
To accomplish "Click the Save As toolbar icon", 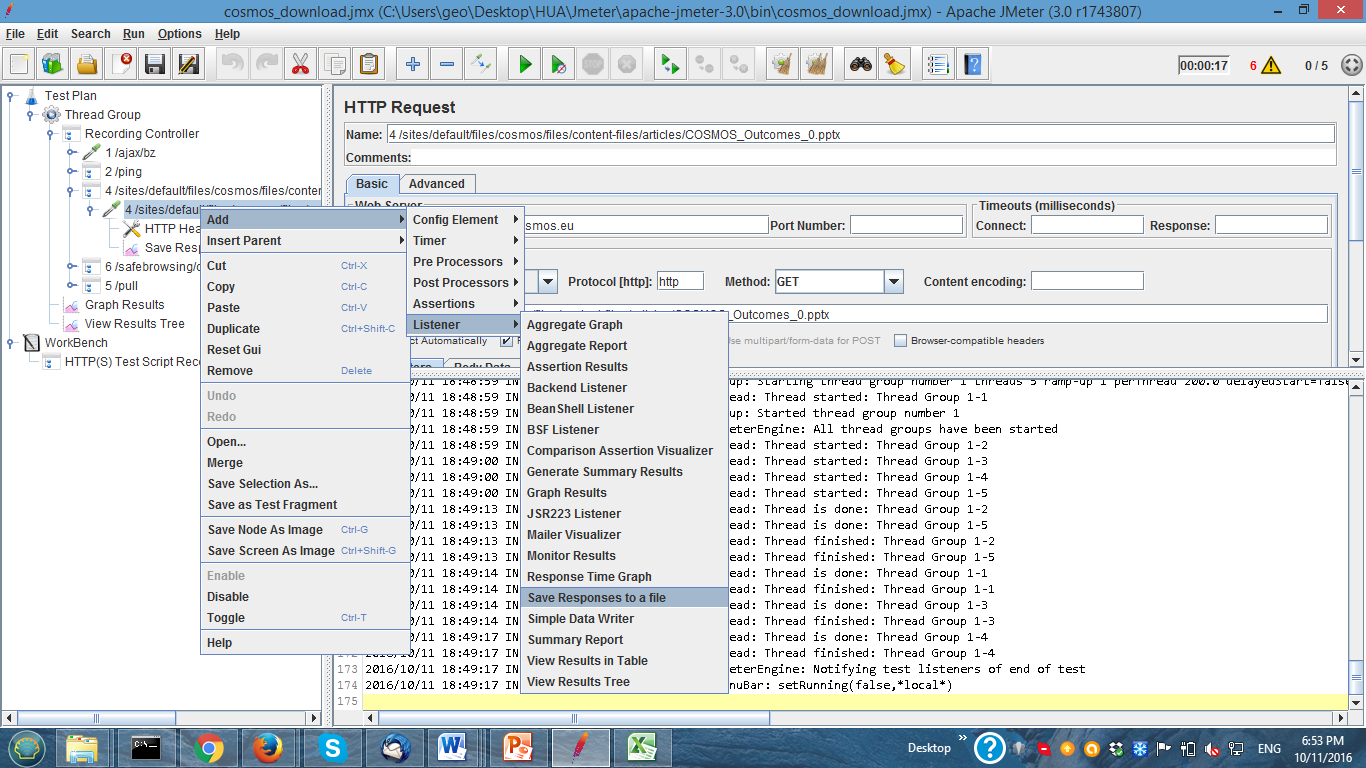I will tap(188, 65).
